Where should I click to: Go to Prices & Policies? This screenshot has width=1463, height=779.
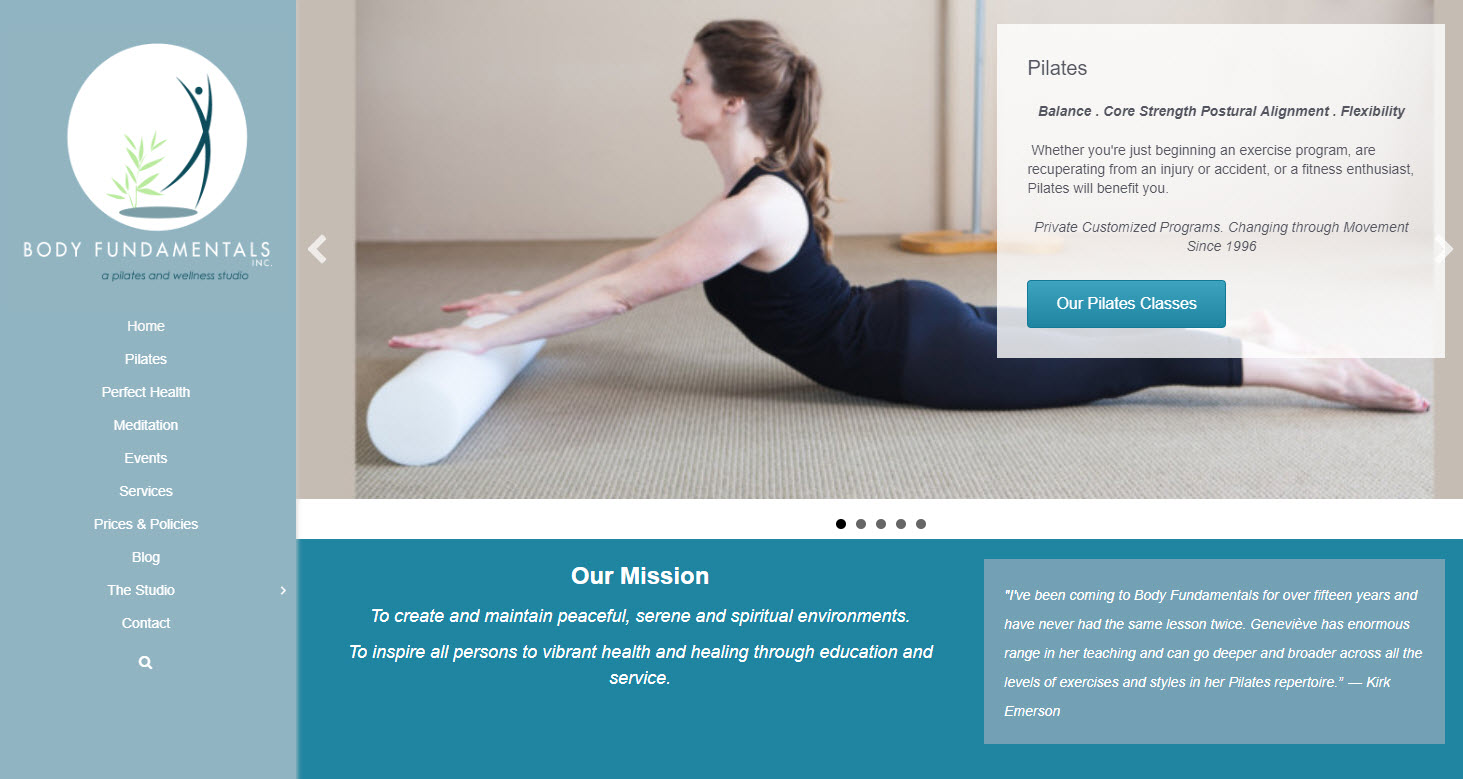(146, 524)
